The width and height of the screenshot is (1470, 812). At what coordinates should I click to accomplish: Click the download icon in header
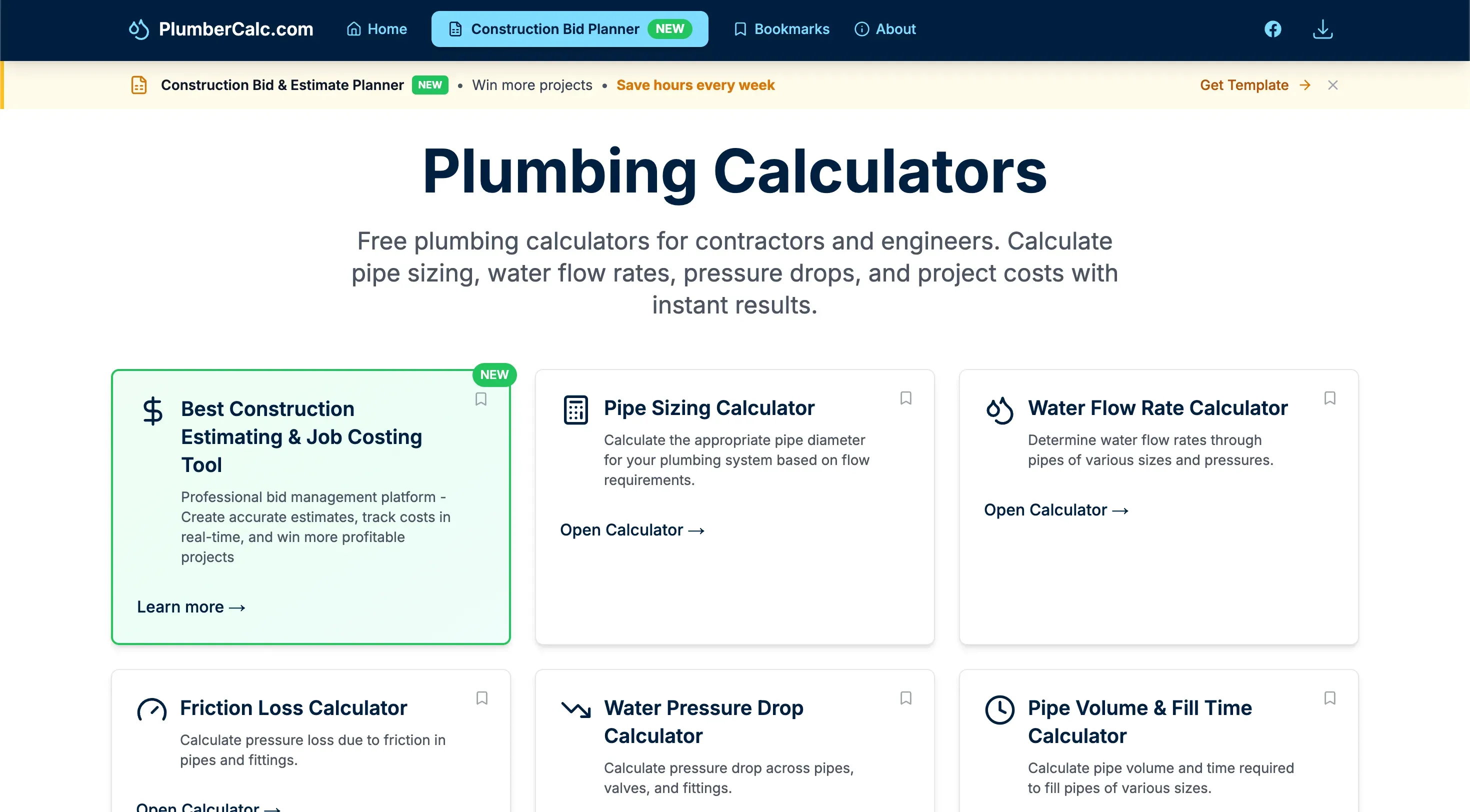click(1322, 29)
